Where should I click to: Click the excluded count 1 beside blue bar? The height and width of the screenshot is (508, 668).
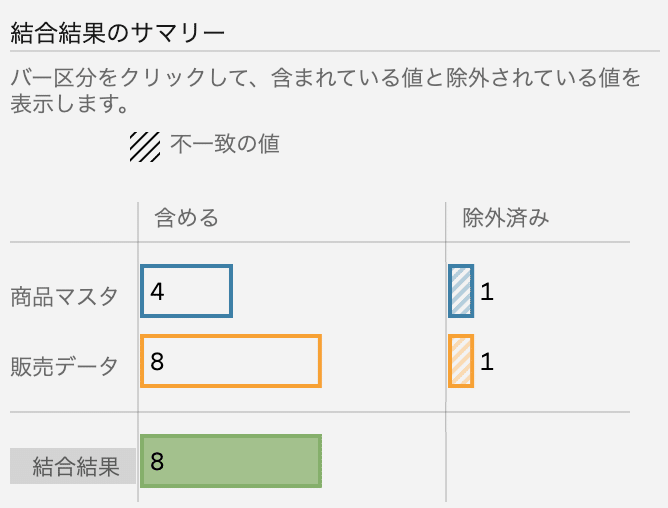click(x=487, y=292)
